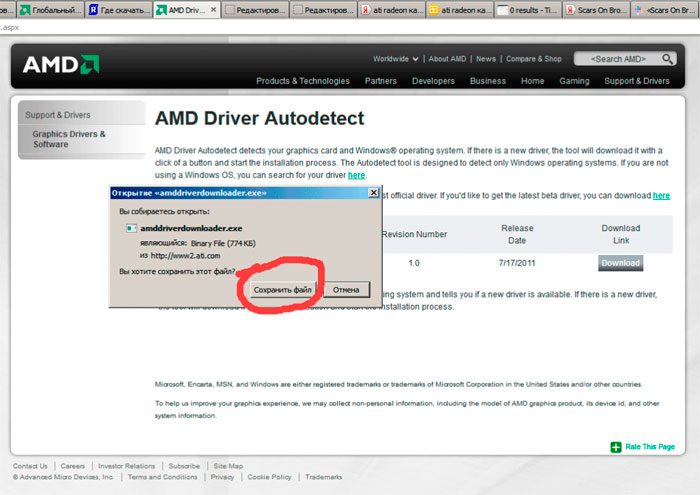Screen dimensions: 700x495
Task: Open the Investor Relations footer link
Action: 126,466
